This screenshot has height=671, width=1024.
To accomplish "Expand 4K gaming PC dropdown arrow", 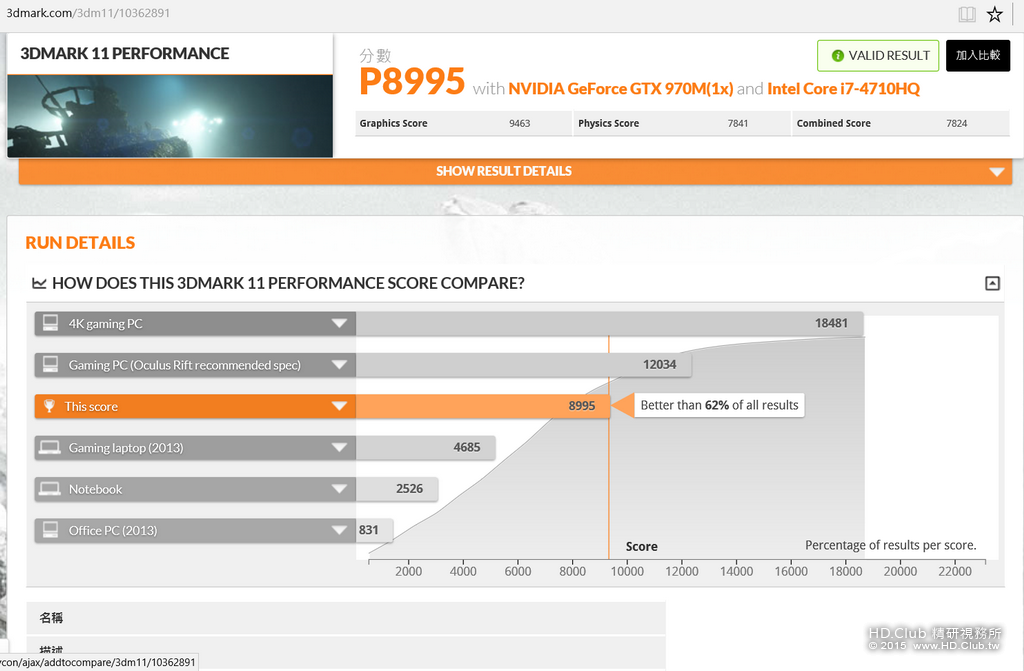I will [x=339, y=323].
